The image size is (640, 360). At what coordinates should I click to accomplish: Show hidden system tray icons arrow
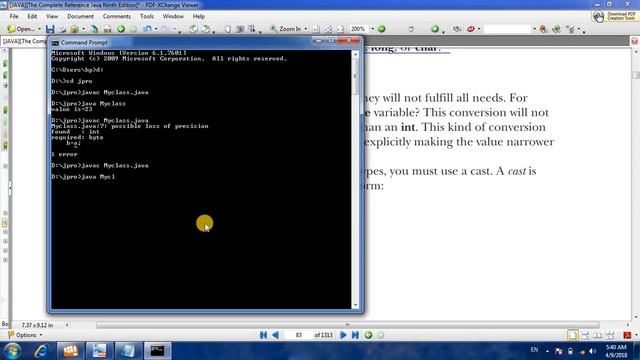(547, 351)
